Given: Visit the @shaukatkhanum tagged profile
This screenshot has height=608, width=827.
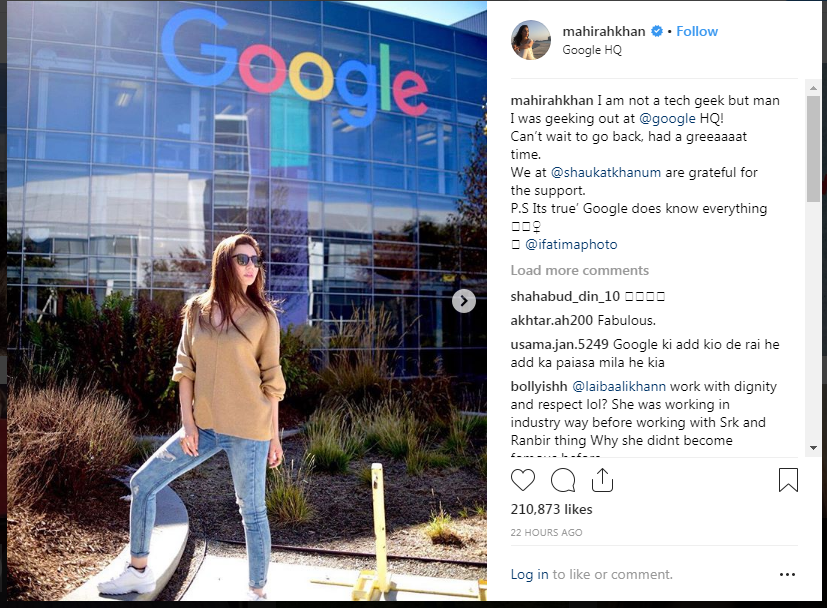Looking at the screenshot, I should coord(605,172).
